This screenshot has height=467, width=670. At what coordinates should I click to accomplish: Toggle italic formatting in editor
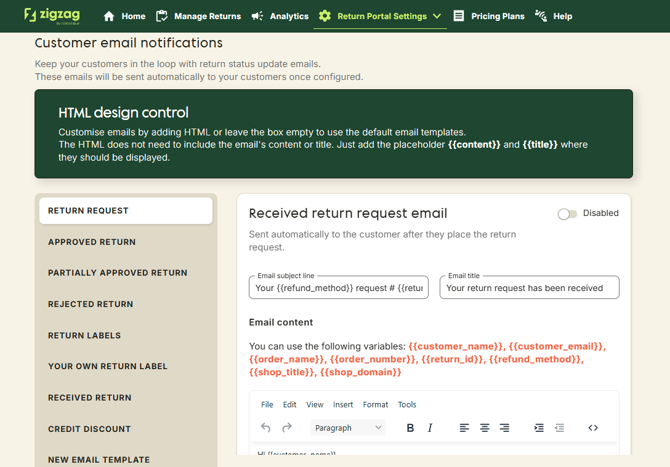[x=430, y=428]
